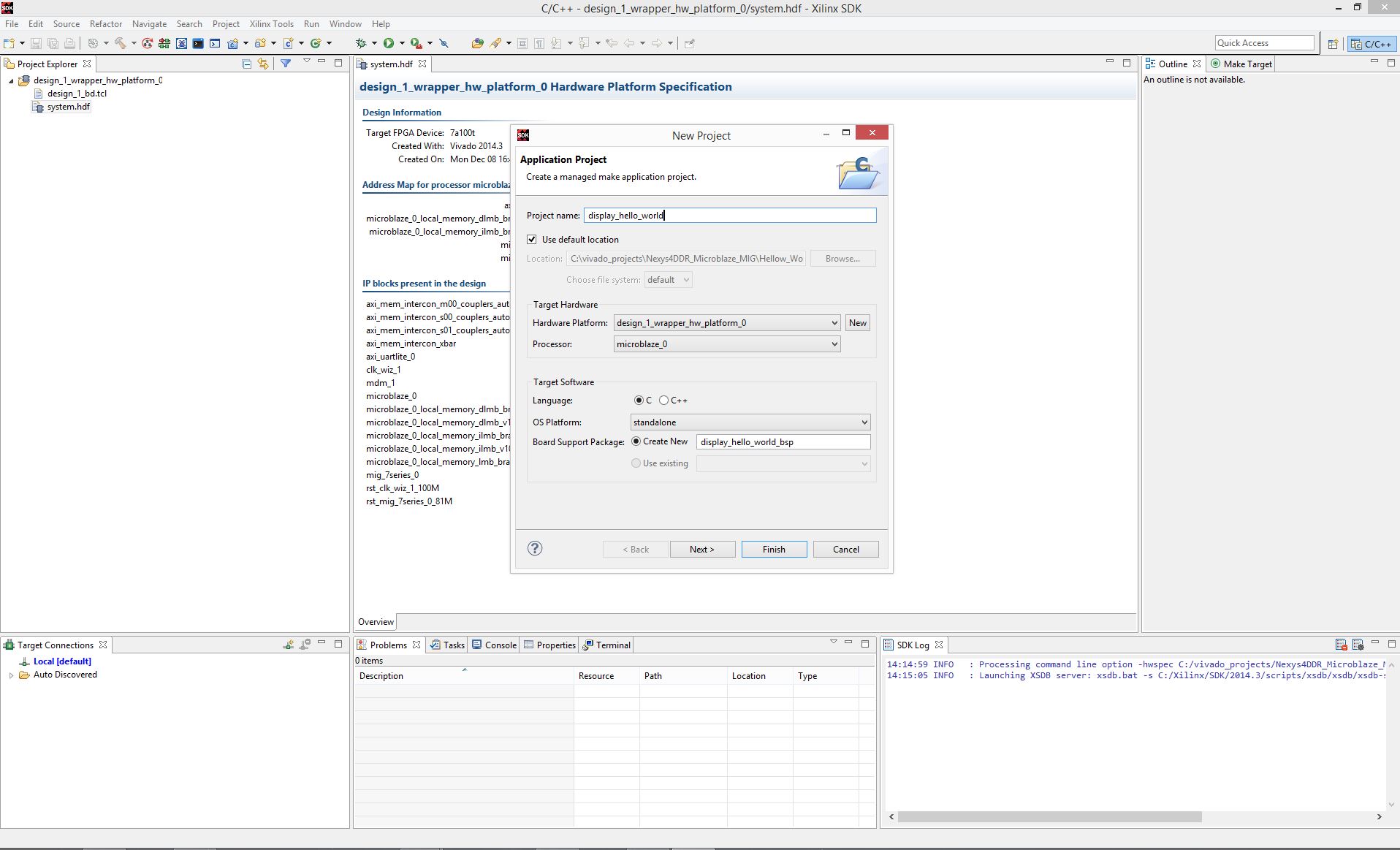Click the Build hammer toolbar icon

(x=121, y=43)
